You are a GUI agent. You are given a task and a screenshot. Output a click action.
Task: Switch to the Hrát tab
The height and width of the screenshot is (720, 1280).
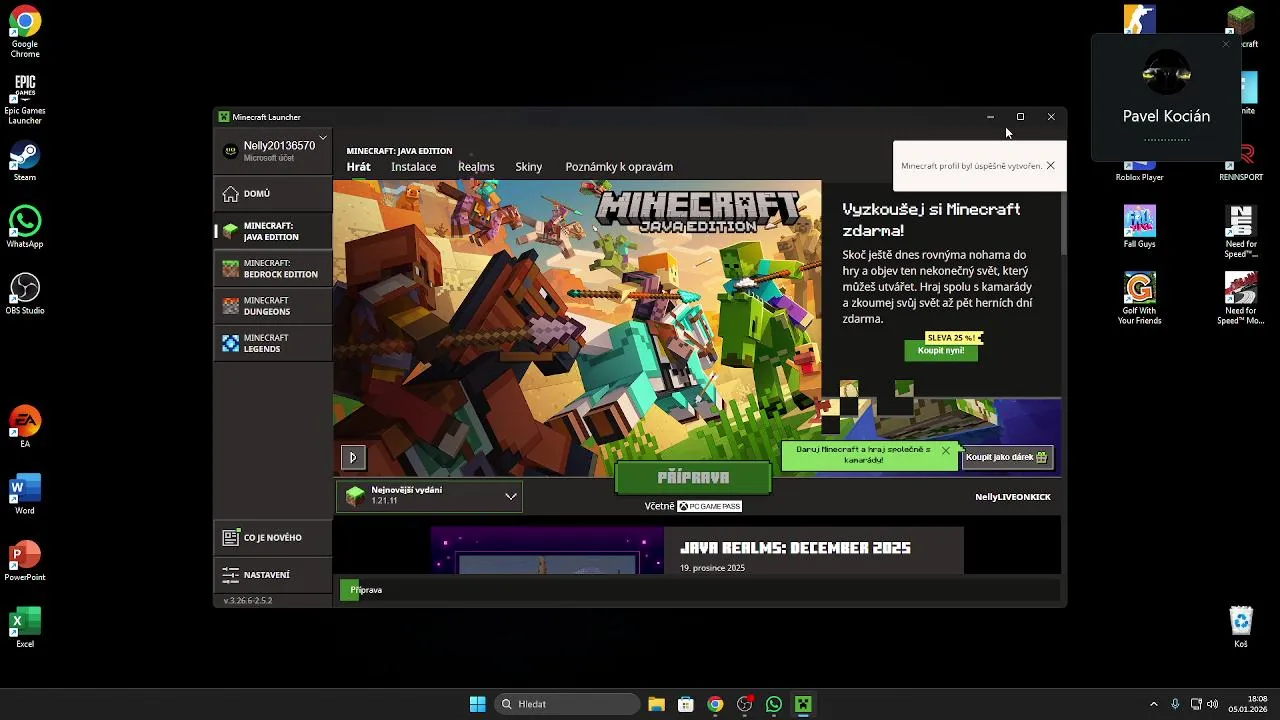tap(358, 167)
